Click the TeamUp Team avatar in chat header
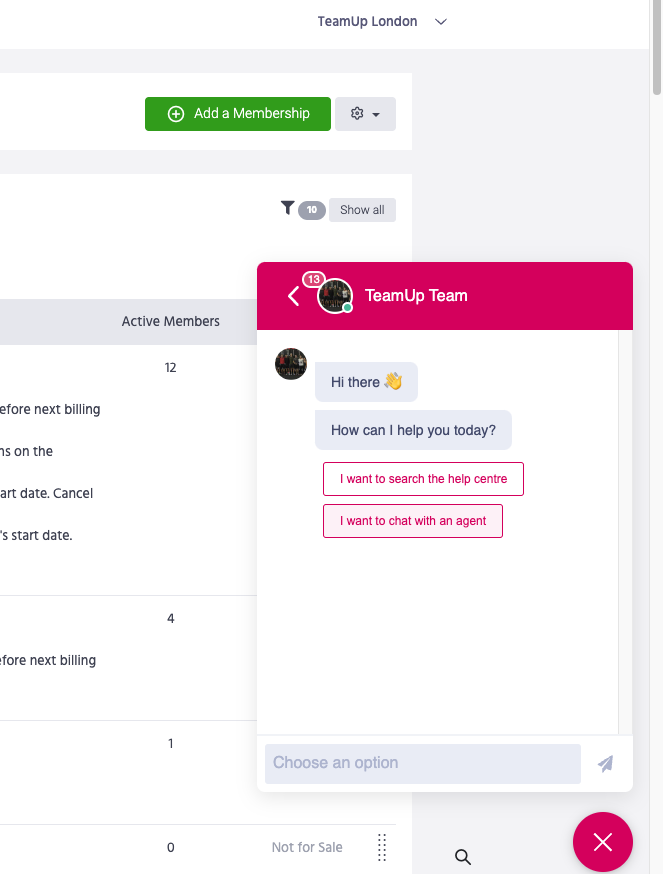Image resolution: width=663 pixels, height=874 pixels. click(335, 296)
